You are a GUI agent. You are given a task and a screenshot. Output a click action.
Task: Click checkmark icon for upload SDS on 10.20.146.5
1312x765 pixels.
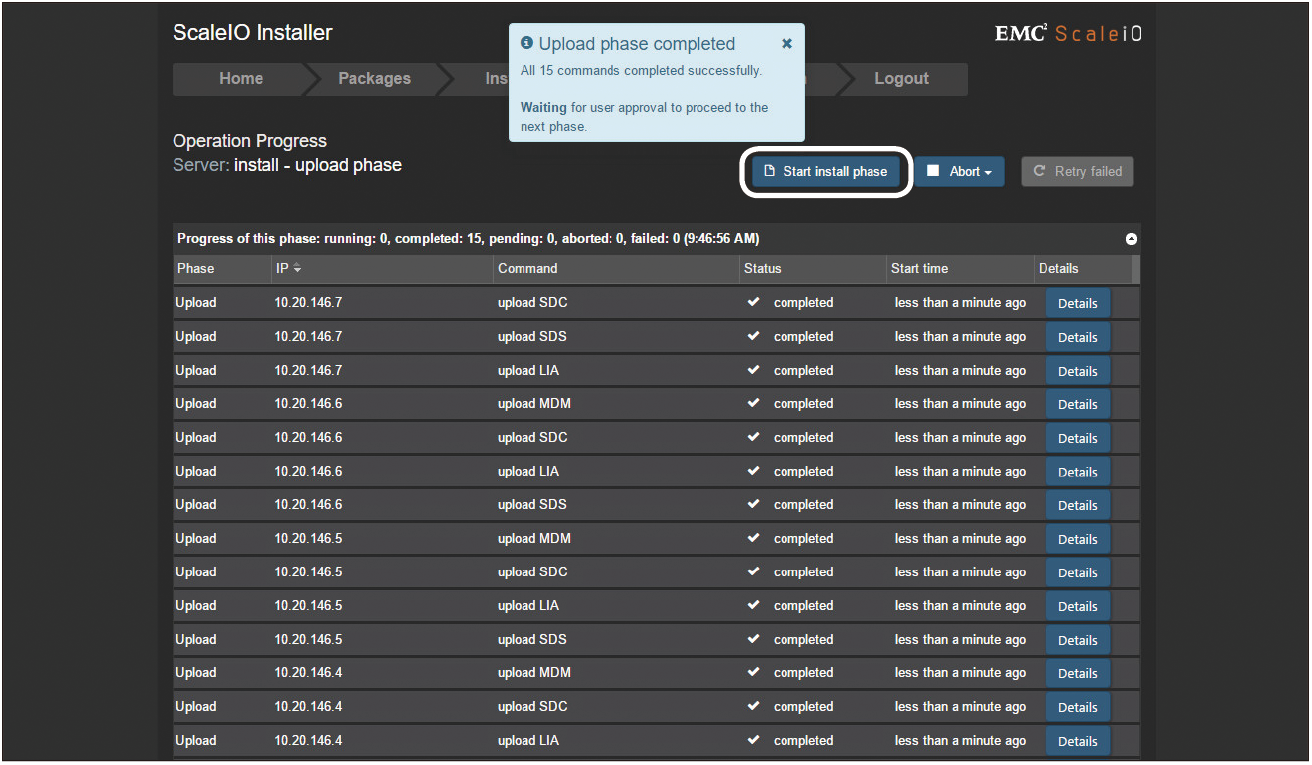click(754, 639)
